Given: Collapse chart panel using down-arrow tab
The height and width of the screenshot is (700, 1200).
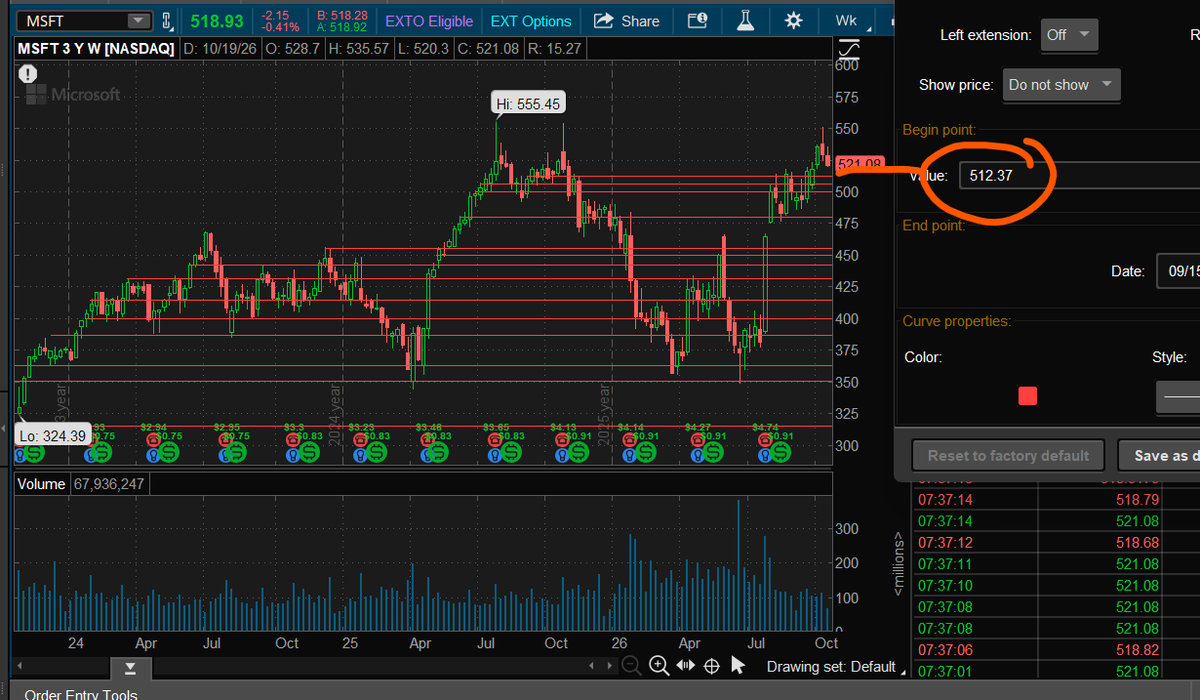Looking at the screenshot, I should 131,668.
